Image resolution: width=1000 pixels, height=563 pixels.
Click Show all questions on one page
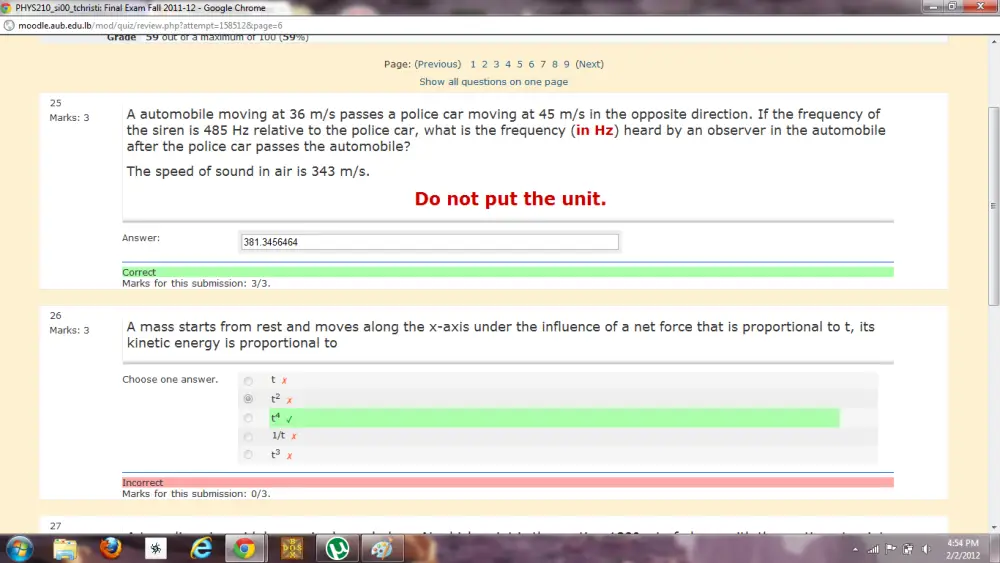(x=494, y=82)
